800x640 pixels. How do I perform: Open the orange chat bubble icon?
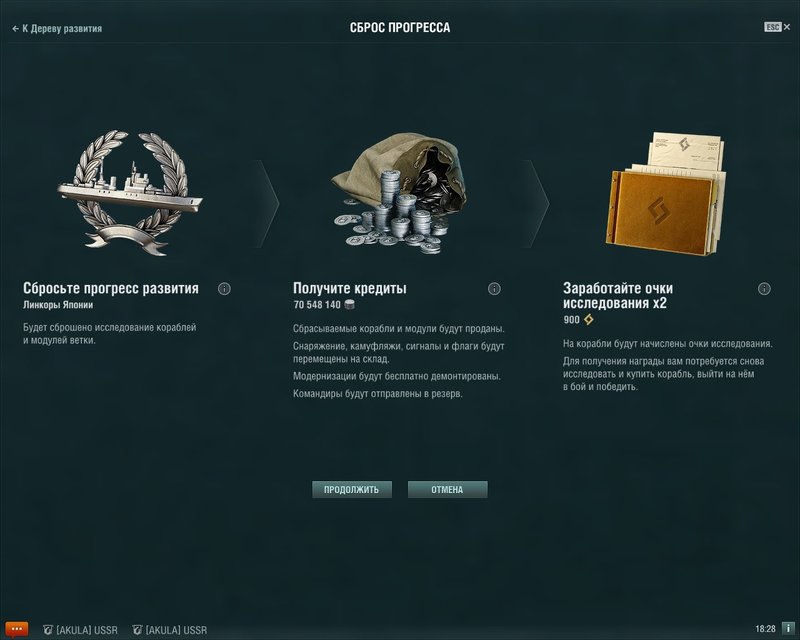pos(16,629)
